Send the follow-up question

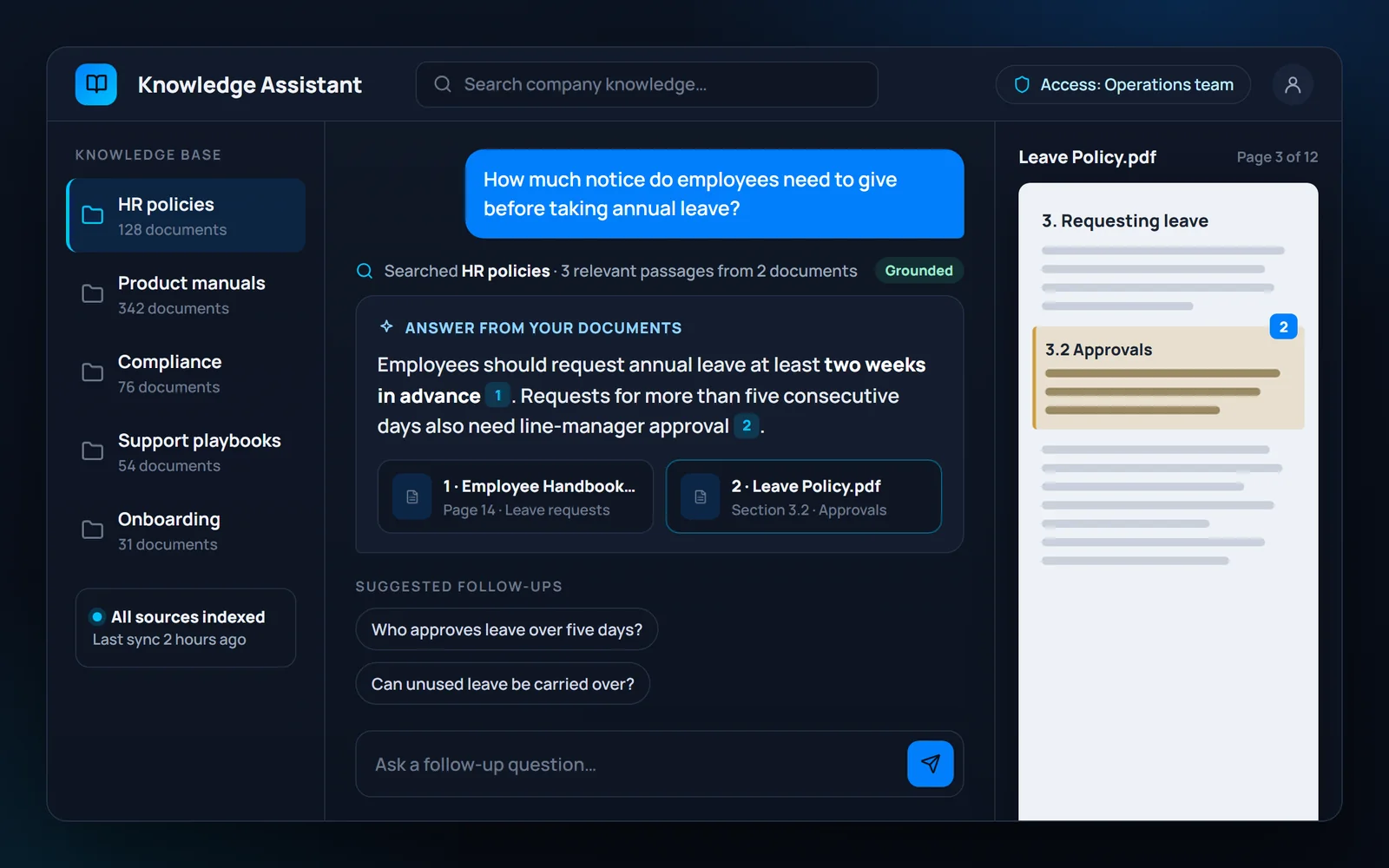pos(931,764)
